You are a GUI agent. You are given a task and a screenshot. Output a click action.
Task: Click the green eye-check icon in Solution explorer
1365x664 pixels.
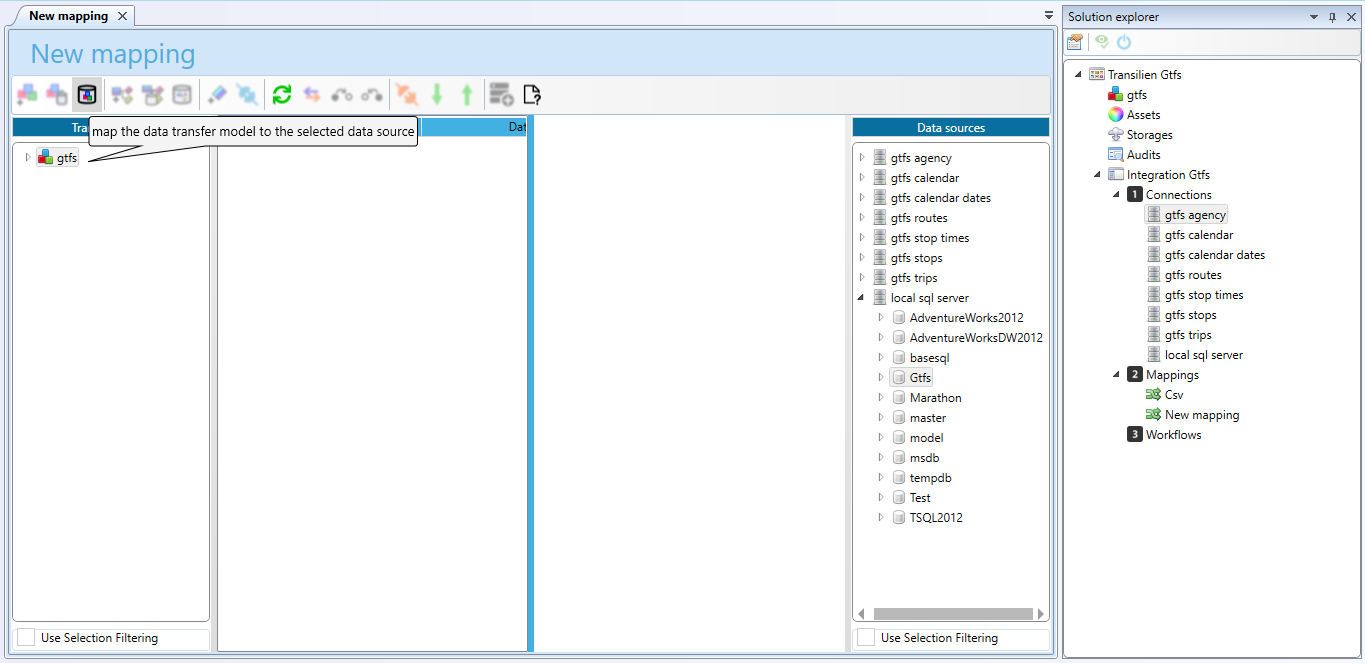(x=1102, y=42)
